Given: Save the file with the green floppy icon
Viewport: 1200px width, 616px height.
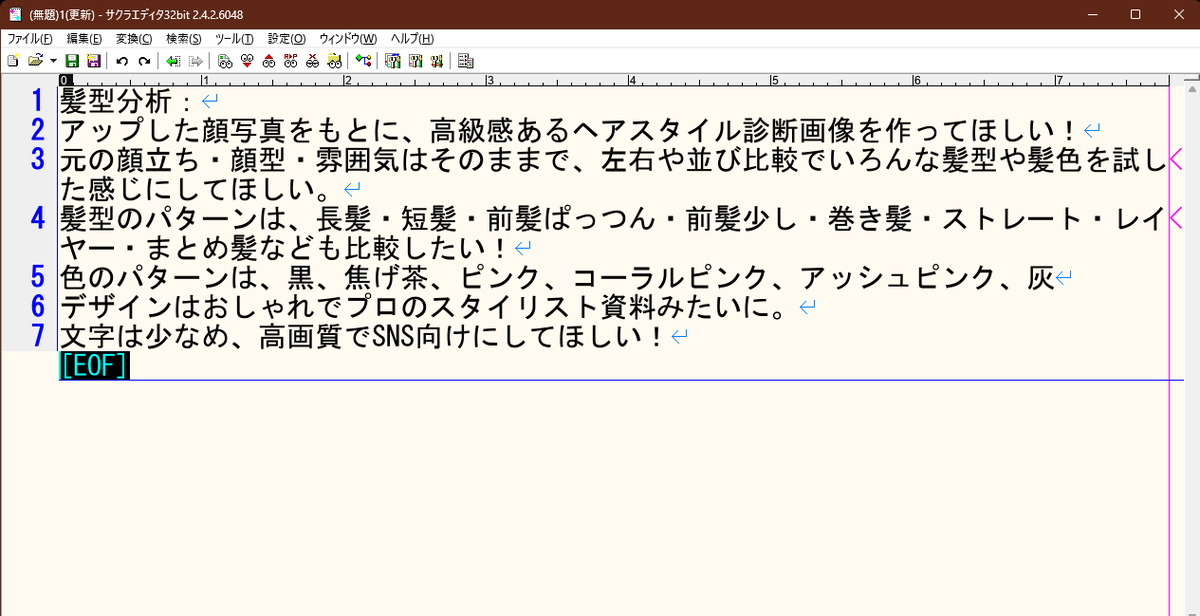Looking at the screenshot, I should [x=72, y=61].
